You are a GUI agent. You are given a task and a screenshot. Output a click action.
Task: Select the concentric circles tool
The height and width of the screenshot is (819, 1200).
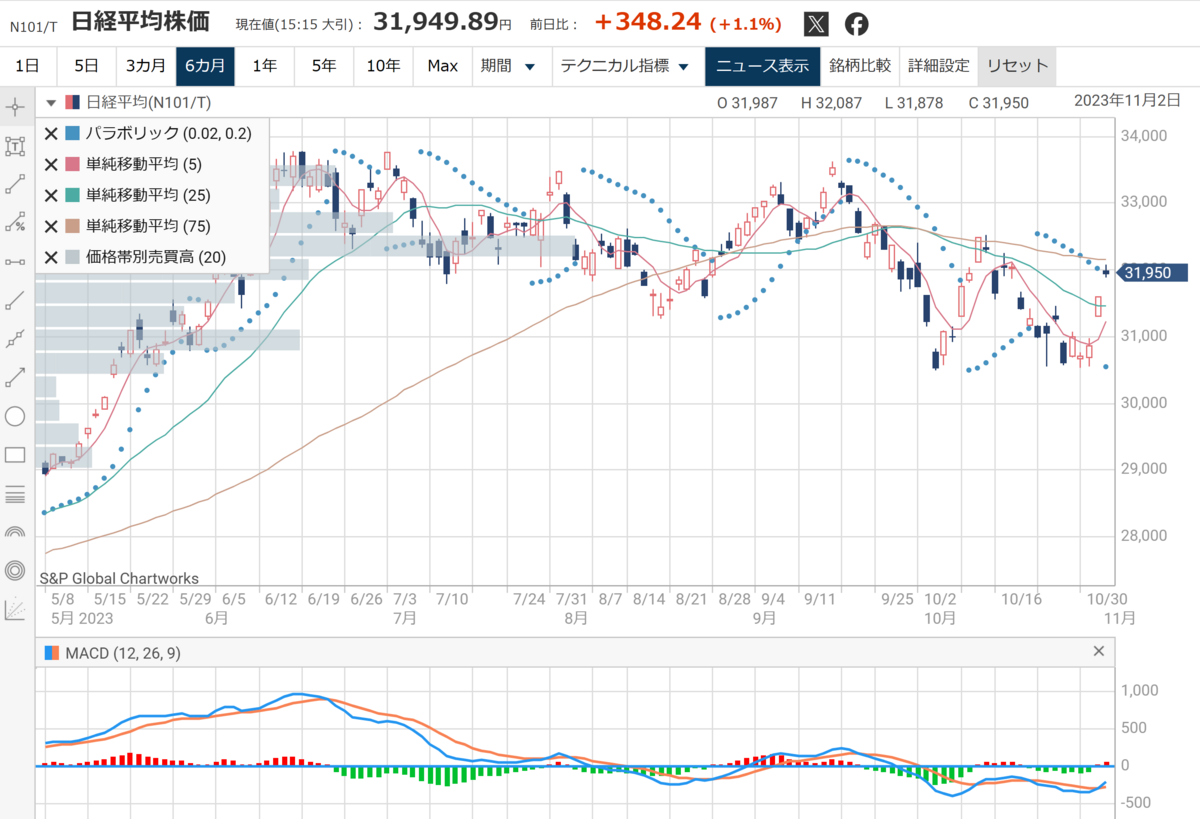tap(15, 570)
